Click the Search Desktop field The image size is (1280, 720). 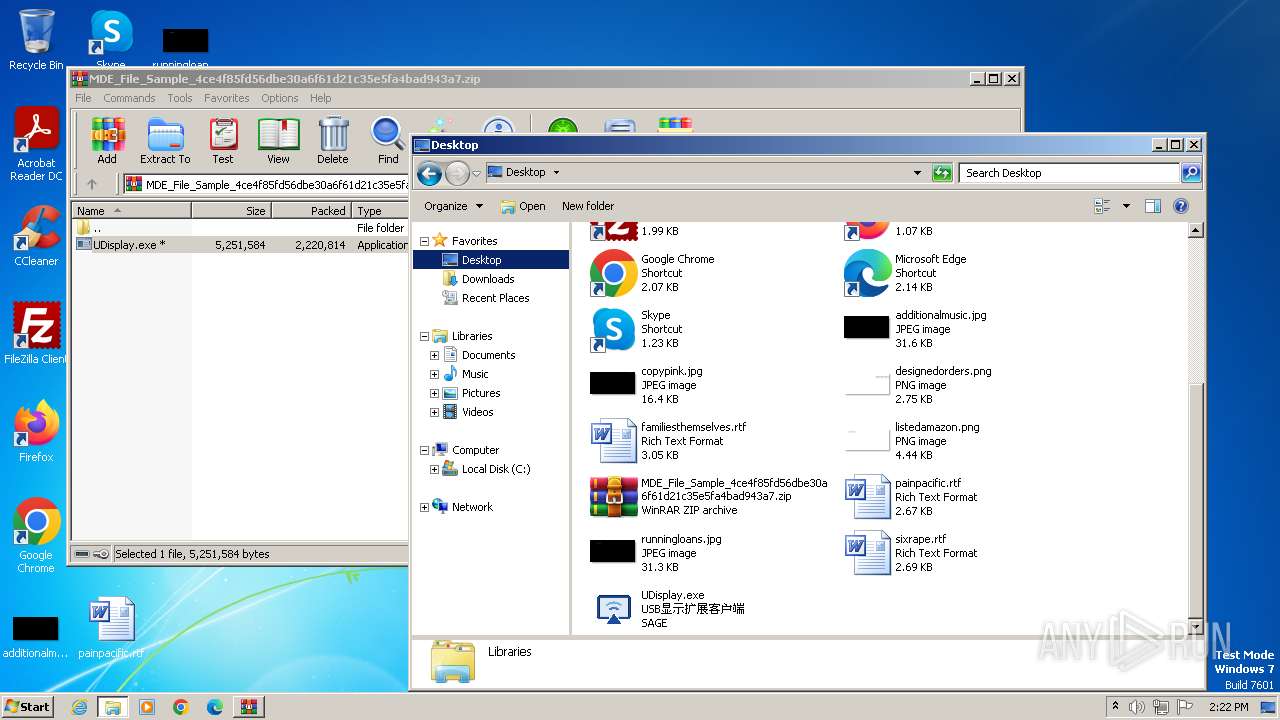(x=1069, y=173)
